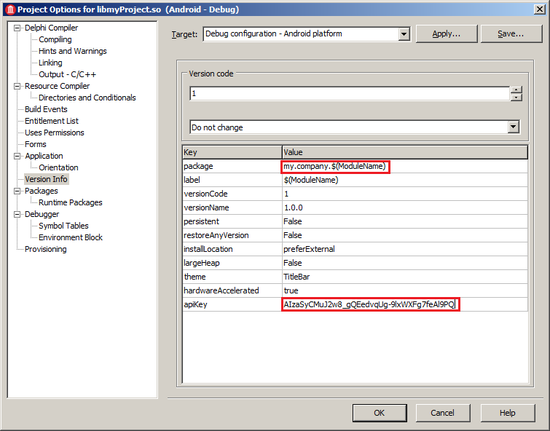The image size is (550, 431).
Task: Select Hints and Warnings in tree
Action: [x=73, y=51]
